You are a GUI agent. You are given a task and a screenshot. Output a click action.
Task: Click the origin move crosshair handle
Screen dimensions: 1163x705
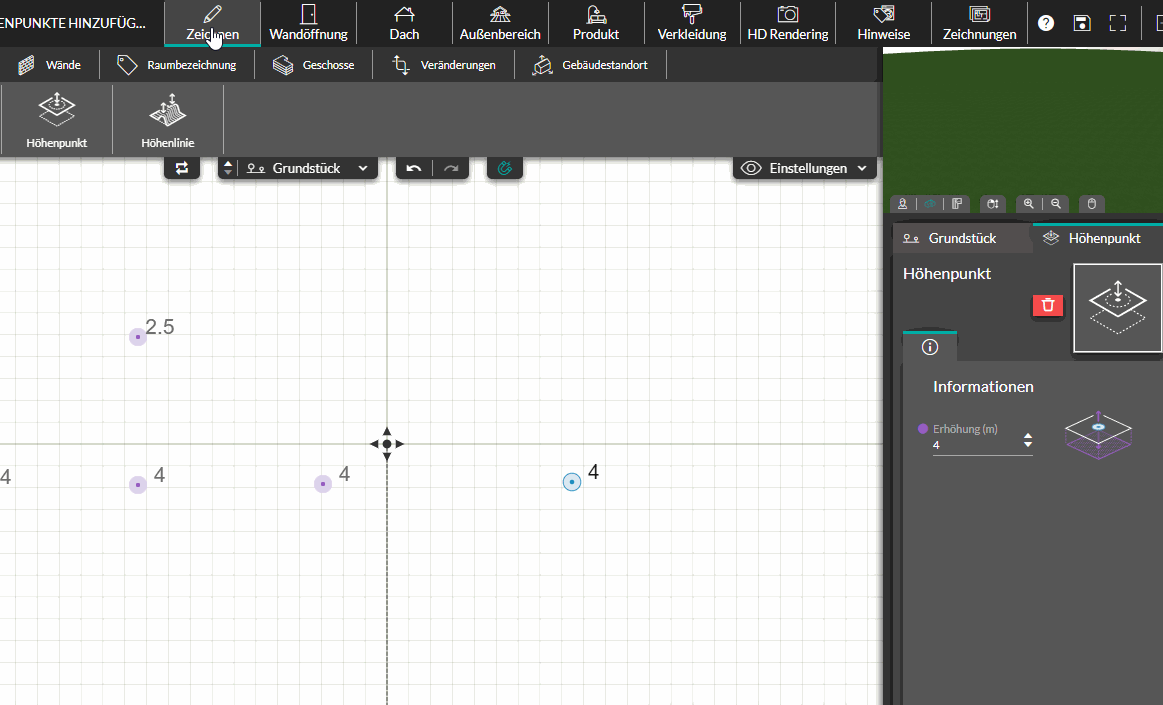click(x=386, y=444)
